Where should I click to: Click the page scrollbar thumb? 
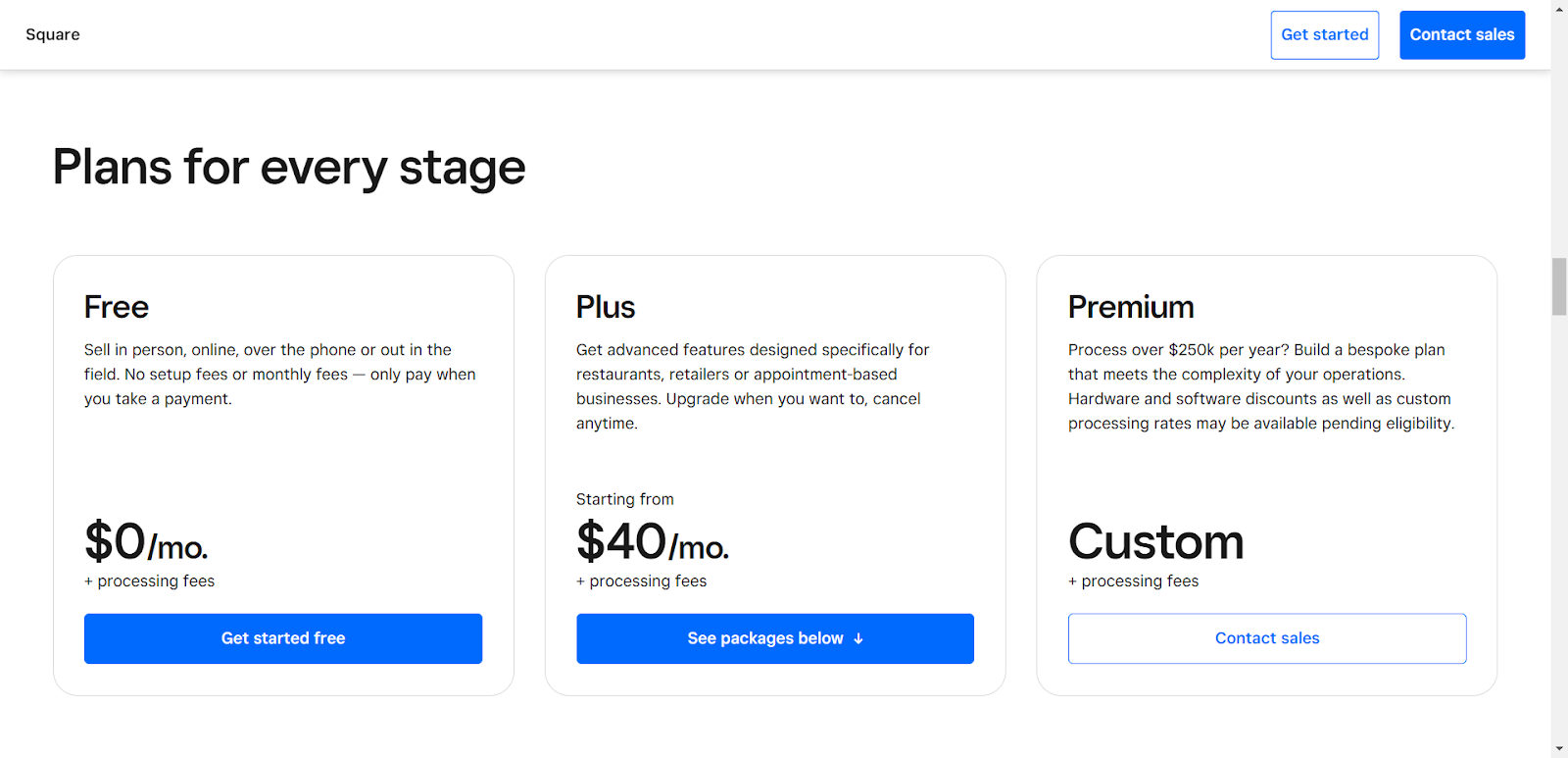[1557, 286]
